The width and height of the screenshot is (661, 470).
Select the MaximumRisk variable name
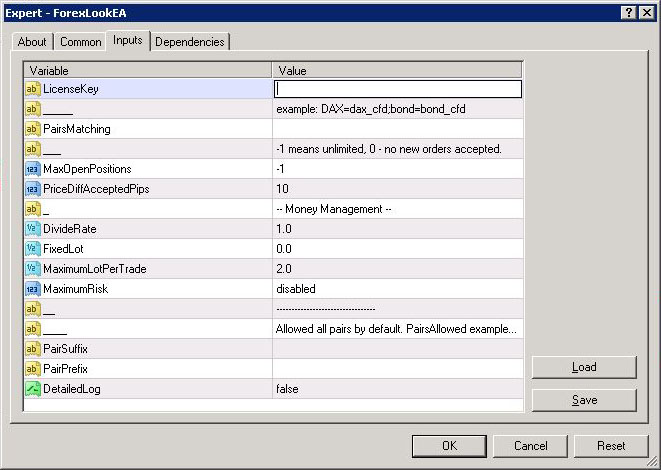pos(75,289)
